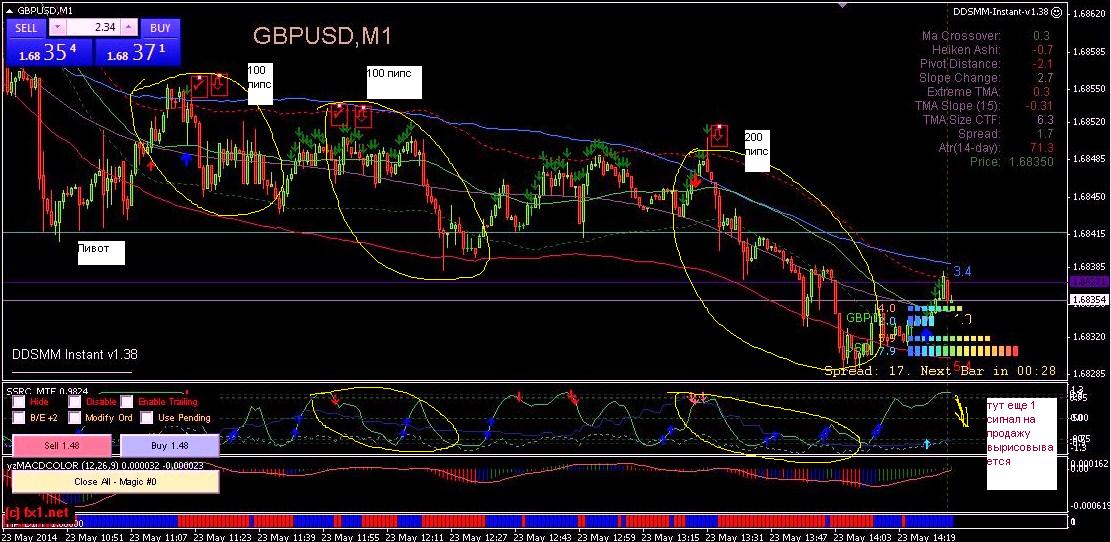Click the cyan up arrow in SSRC indicator window
The height and width of the screenshot is (542, 1111).
point(926,444)
